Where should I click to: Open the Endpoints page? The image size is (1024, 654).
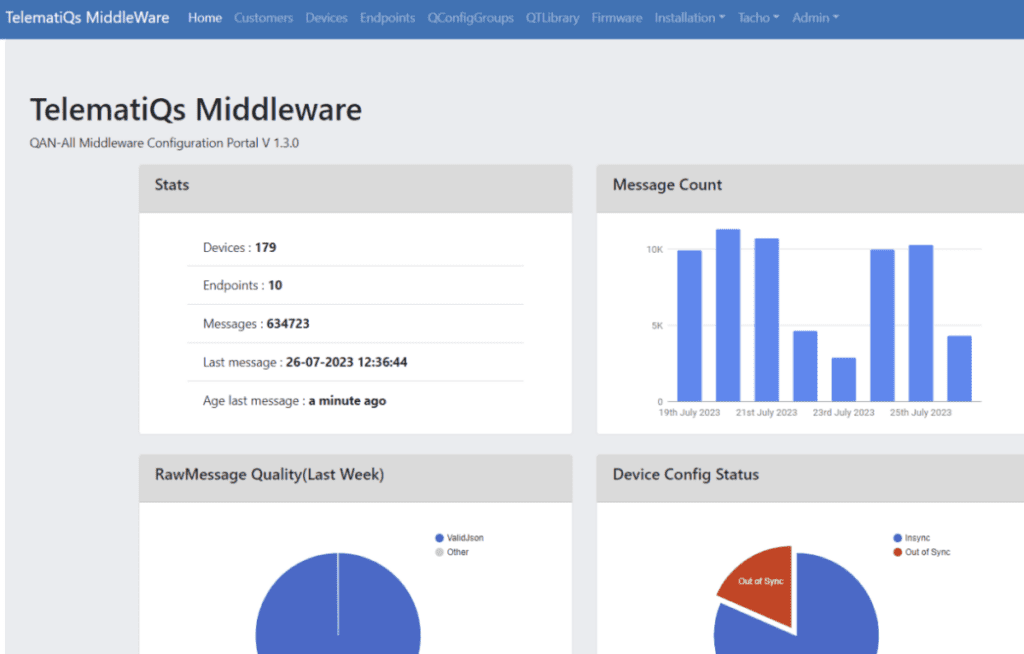point(387,17)
